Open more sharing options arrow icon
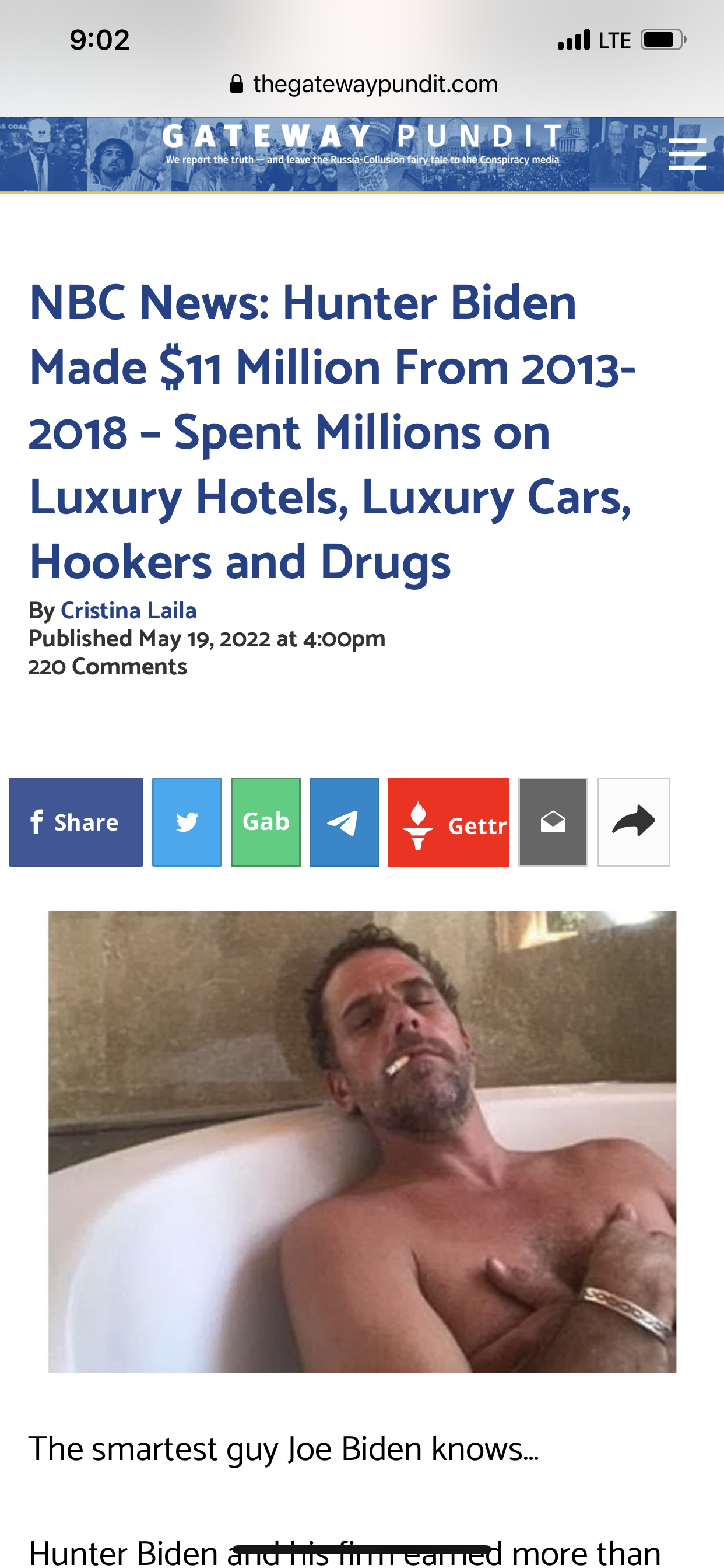This screenshot has height=1568, width=724. pyautogui.click(x=633, y=822)
